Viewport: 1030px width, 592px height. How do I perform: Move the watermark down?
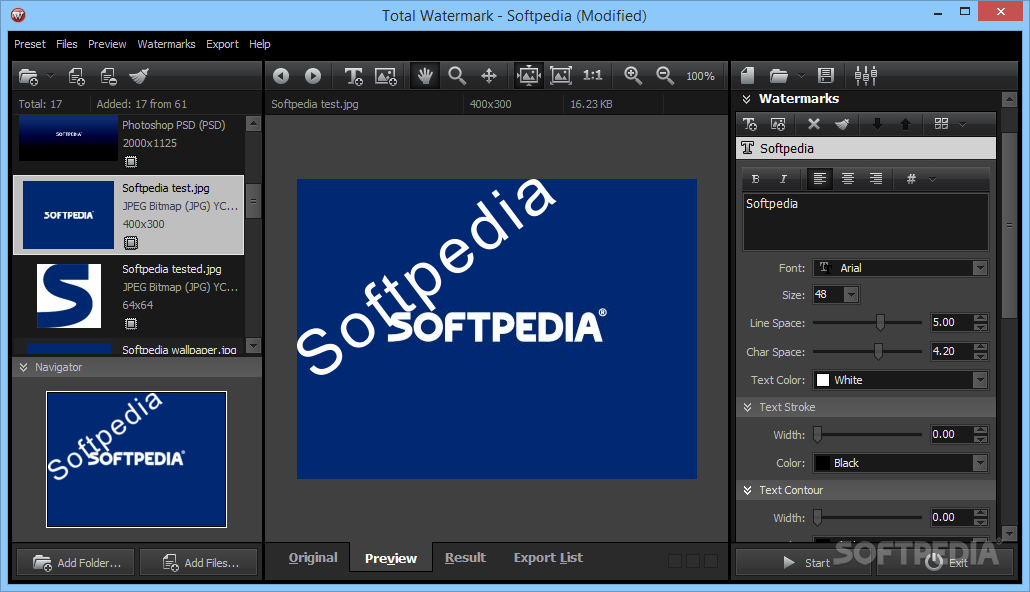(x=877, y=124)
